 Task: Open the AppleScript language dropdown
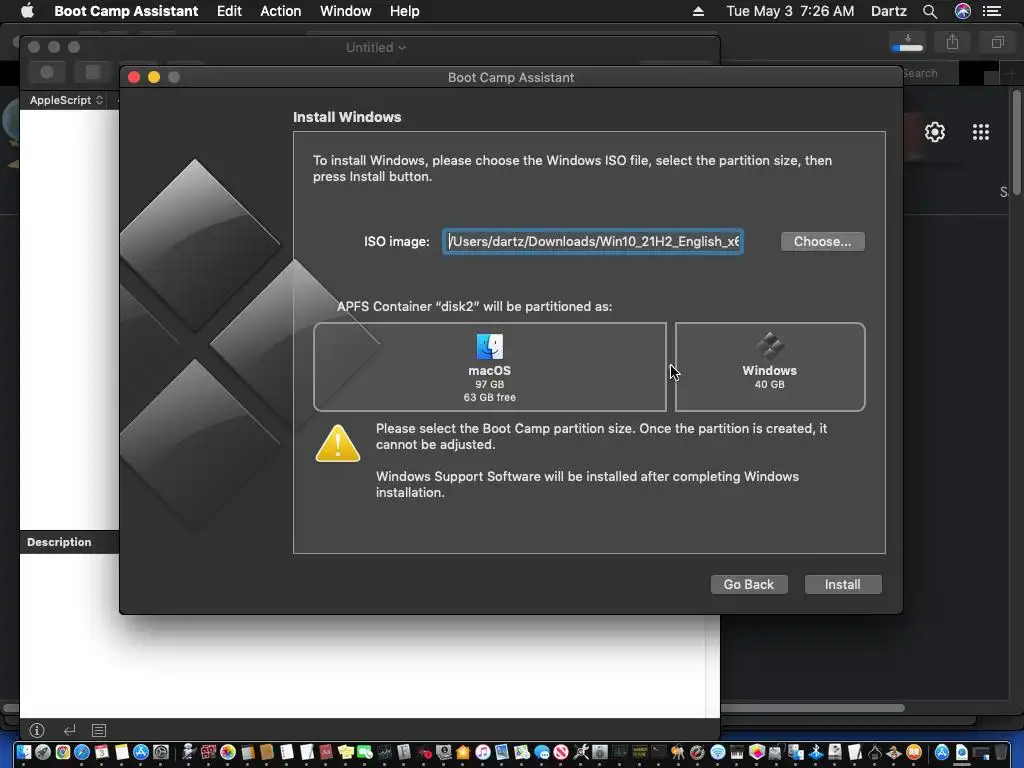[67, 100]
